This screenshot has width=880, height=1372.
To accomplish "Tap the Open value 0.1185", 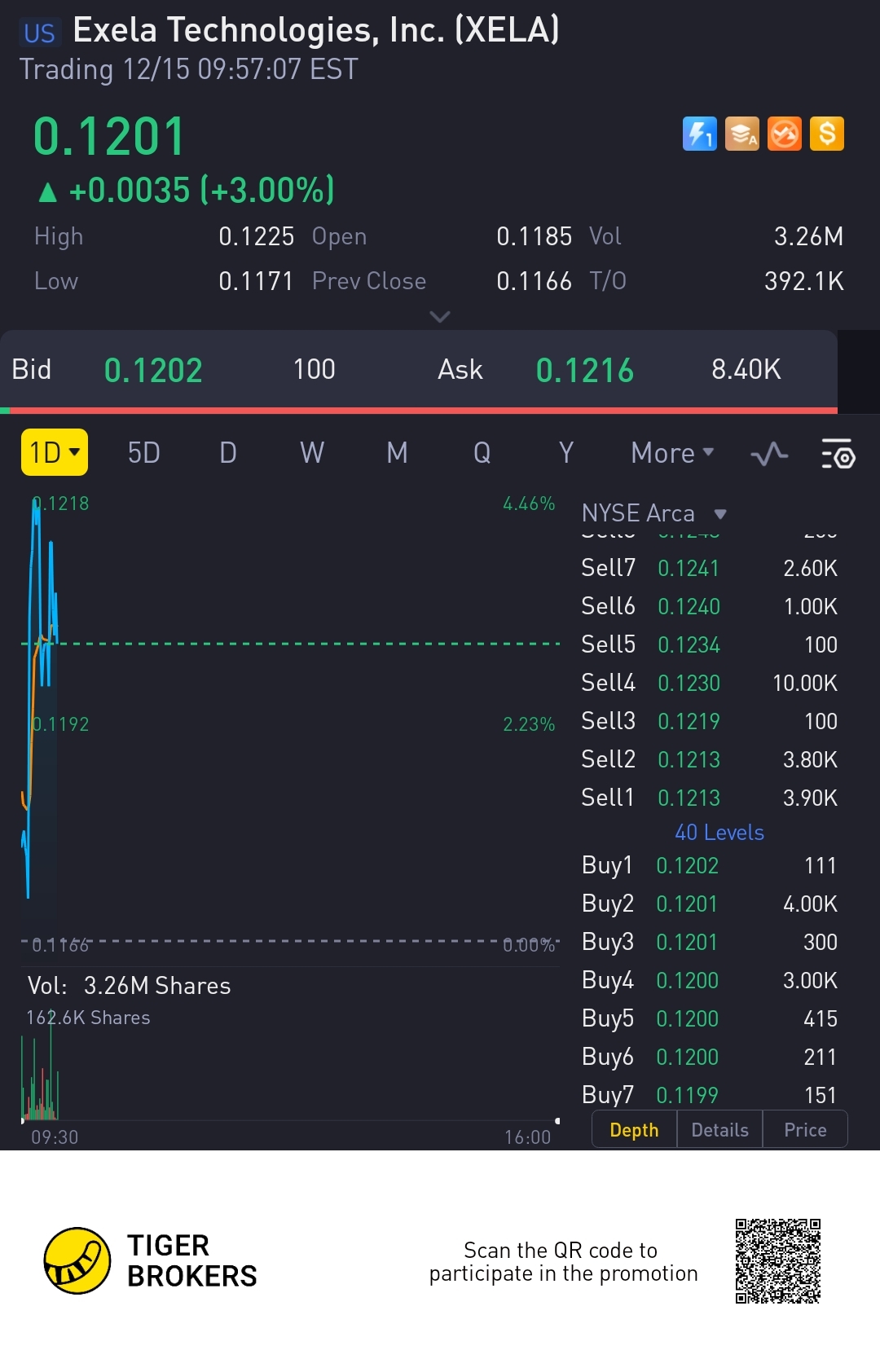I will [x=534, y=236].
